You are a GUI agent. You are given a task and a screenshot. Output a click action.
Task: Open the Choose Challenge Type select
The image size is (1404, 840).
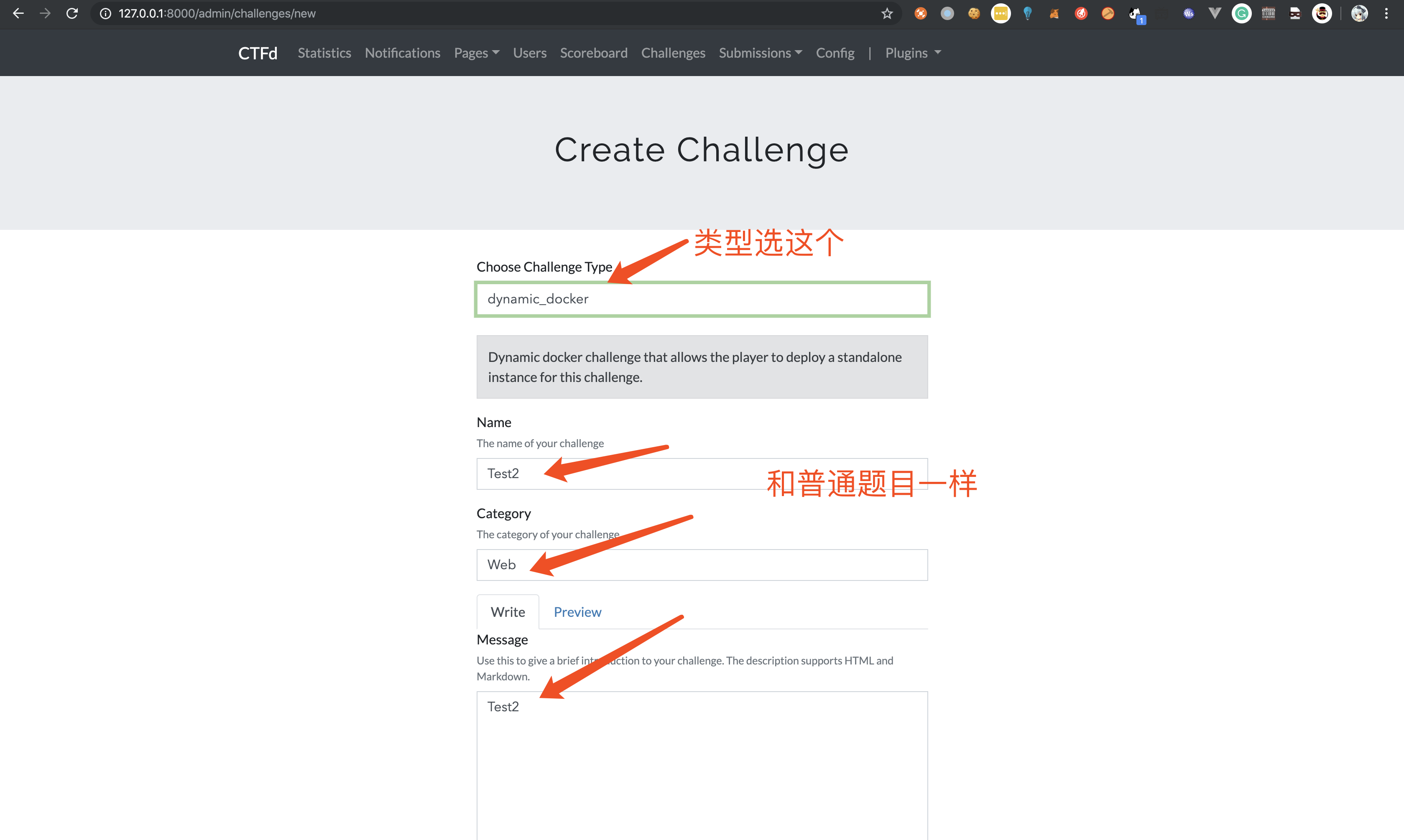[702, 299]
